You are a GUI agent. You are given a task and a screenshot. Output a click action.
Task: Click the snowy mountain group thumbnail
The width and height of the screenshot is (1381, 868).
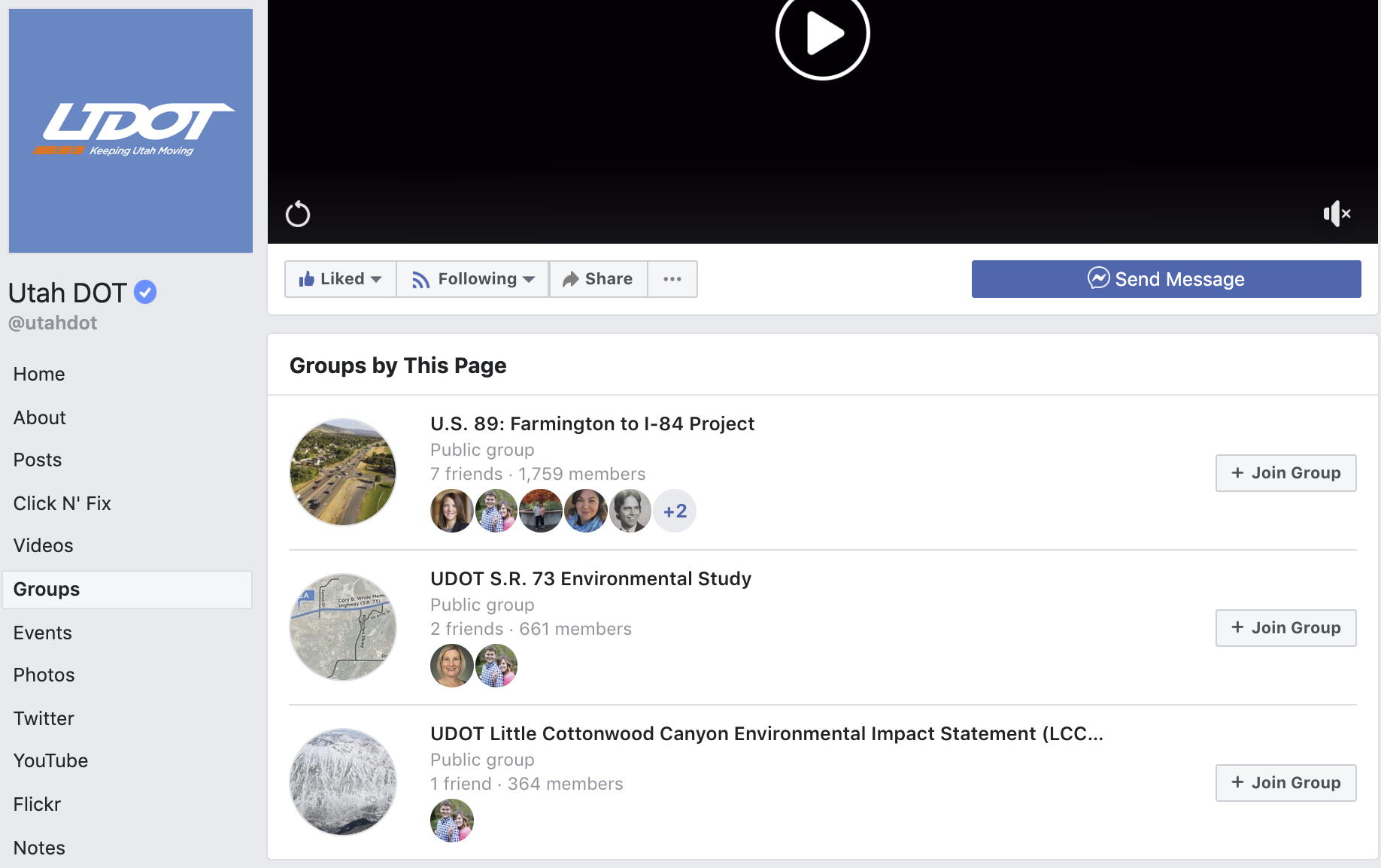[343, 782]
